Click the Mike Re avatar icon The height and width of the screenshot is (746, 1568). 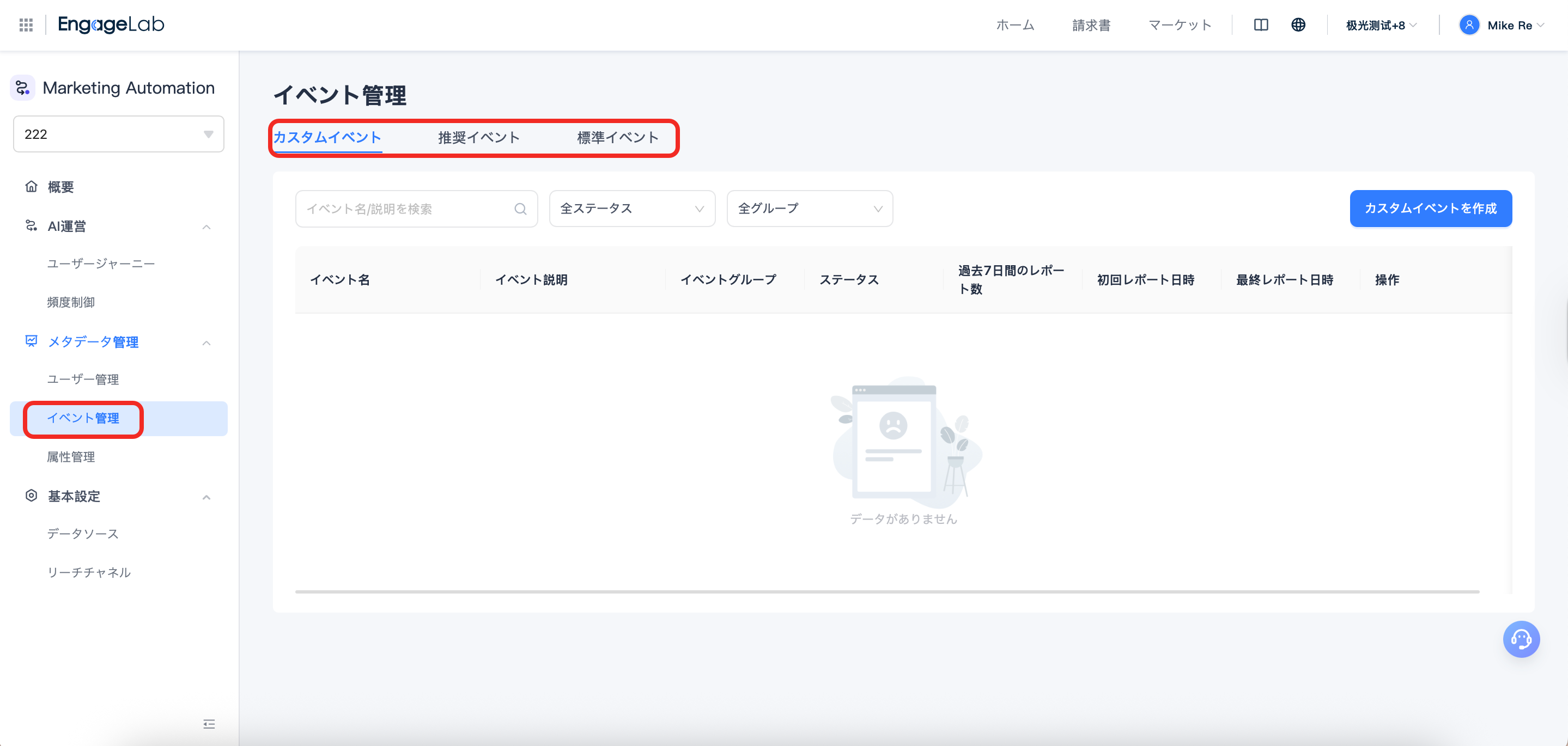pyautogui.click(x=1469, y=25)
